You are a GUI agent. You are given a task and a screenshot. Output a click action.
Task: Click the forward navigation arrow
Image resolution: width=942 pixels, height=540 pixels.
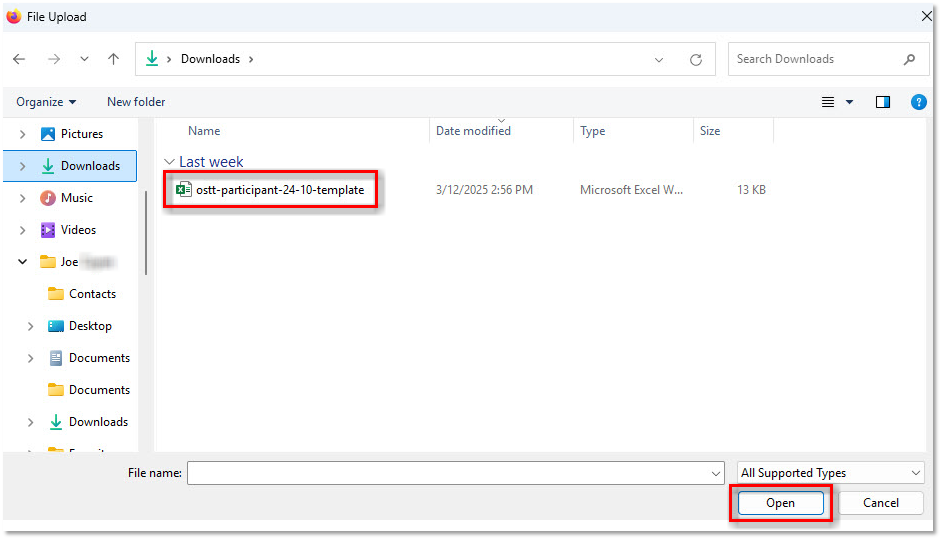point(54,59)
